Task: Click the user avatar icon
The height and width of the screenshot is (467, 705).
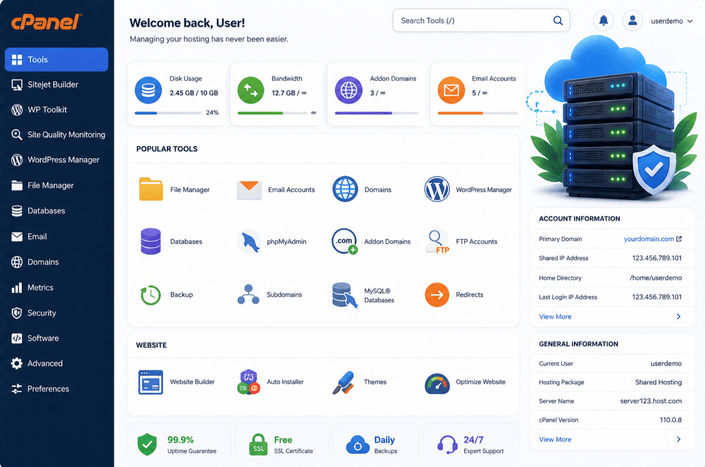Action: pos(632,21)
